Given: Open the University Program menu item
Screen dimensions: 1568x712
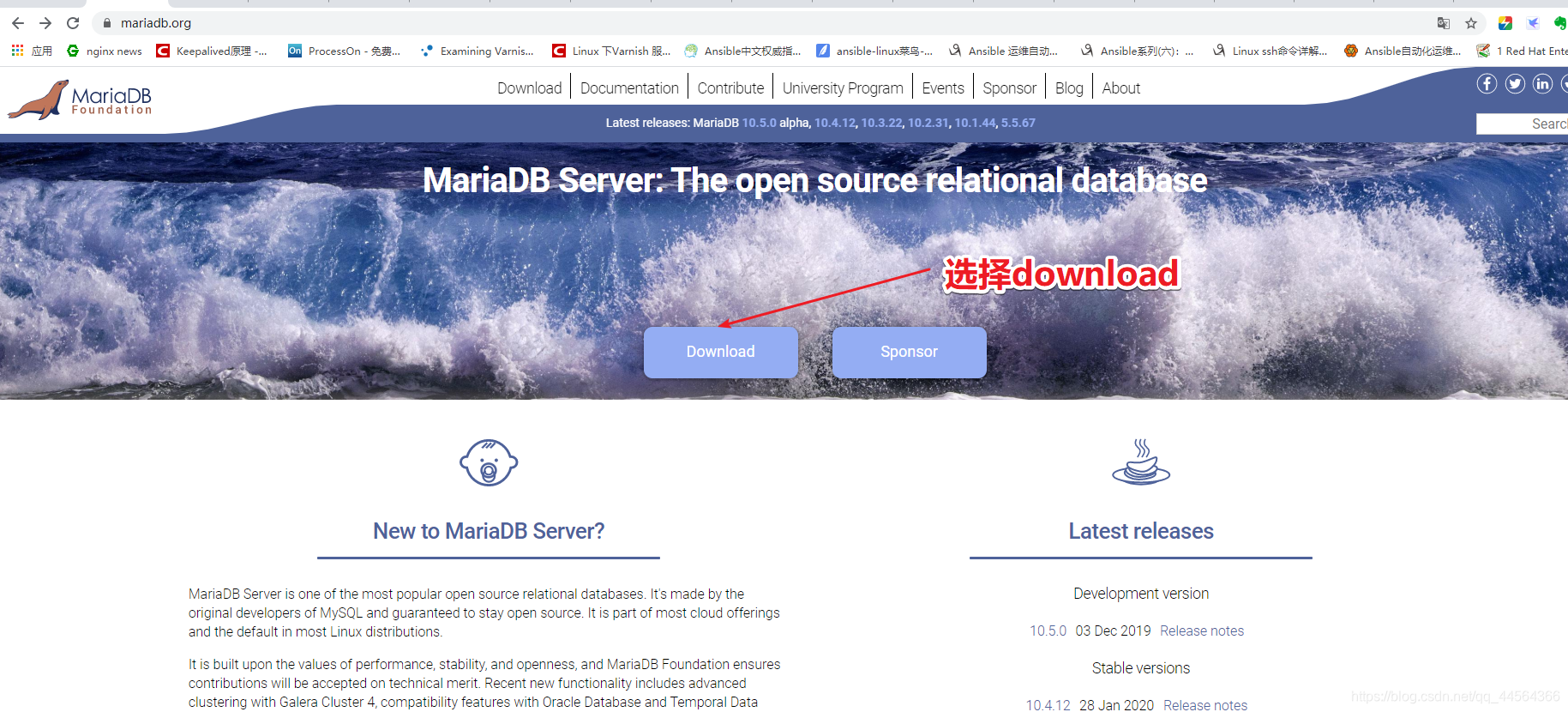Looking at the screenshot, I should tap(843, 87).
